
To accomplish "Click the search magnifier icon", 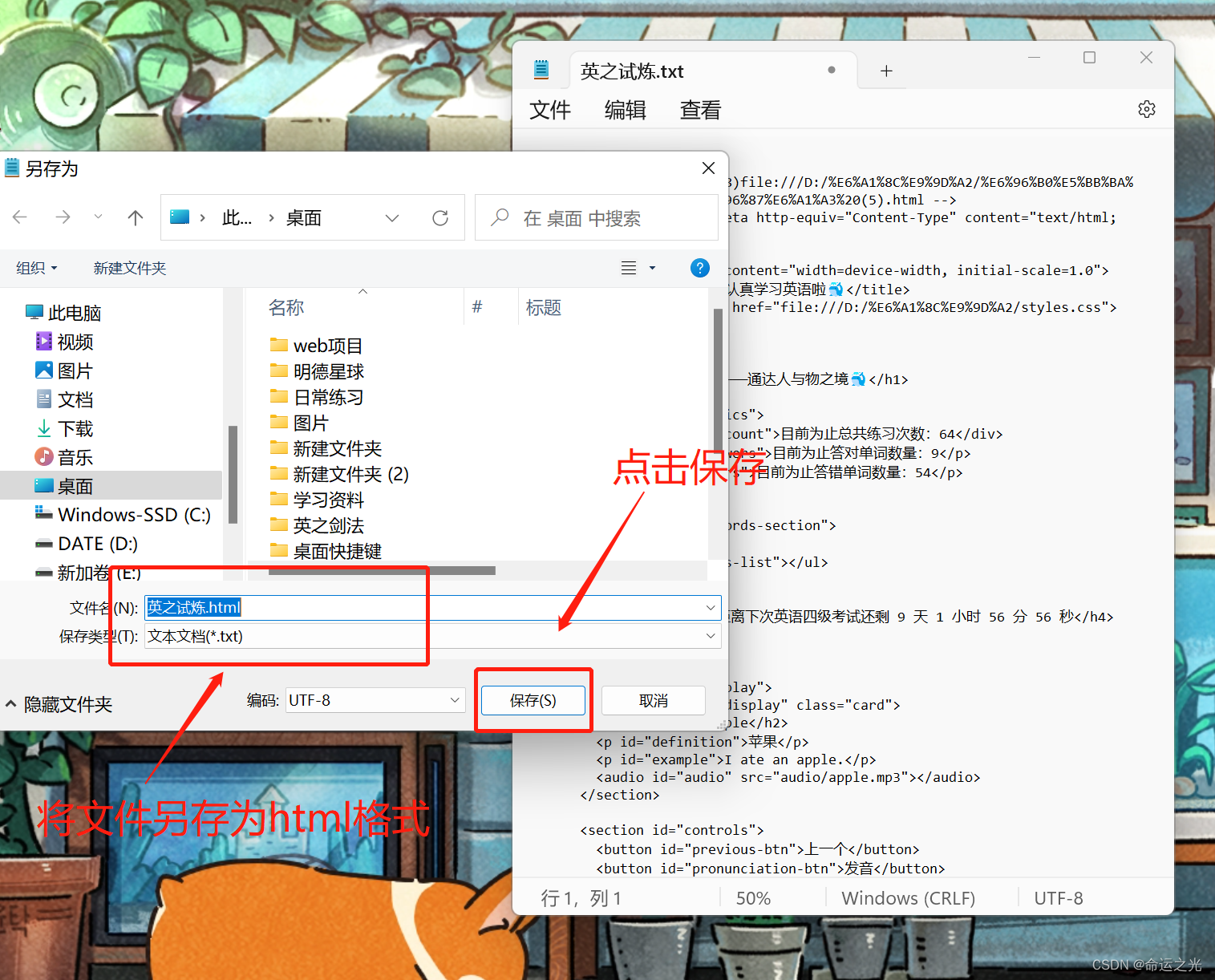I will tap(498, 217).
